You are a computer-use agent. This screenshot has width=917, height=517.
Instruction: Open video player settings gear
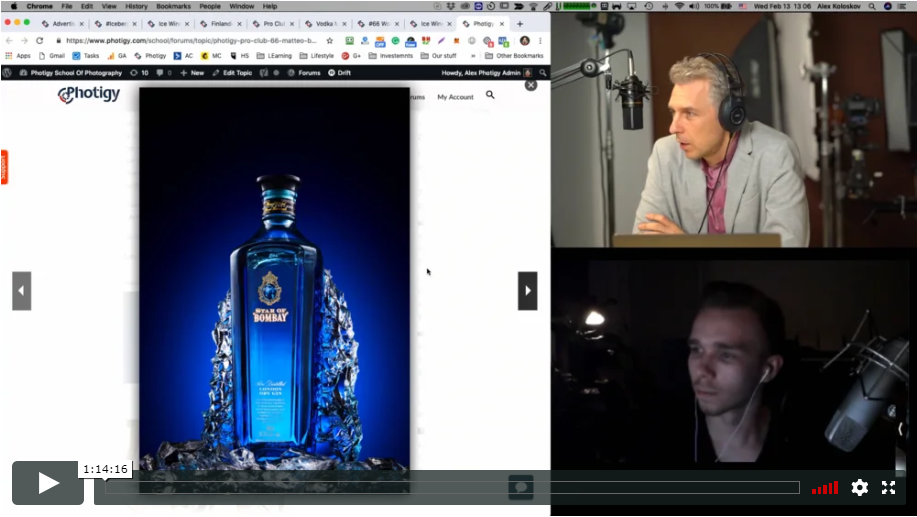tap(859, 487)
